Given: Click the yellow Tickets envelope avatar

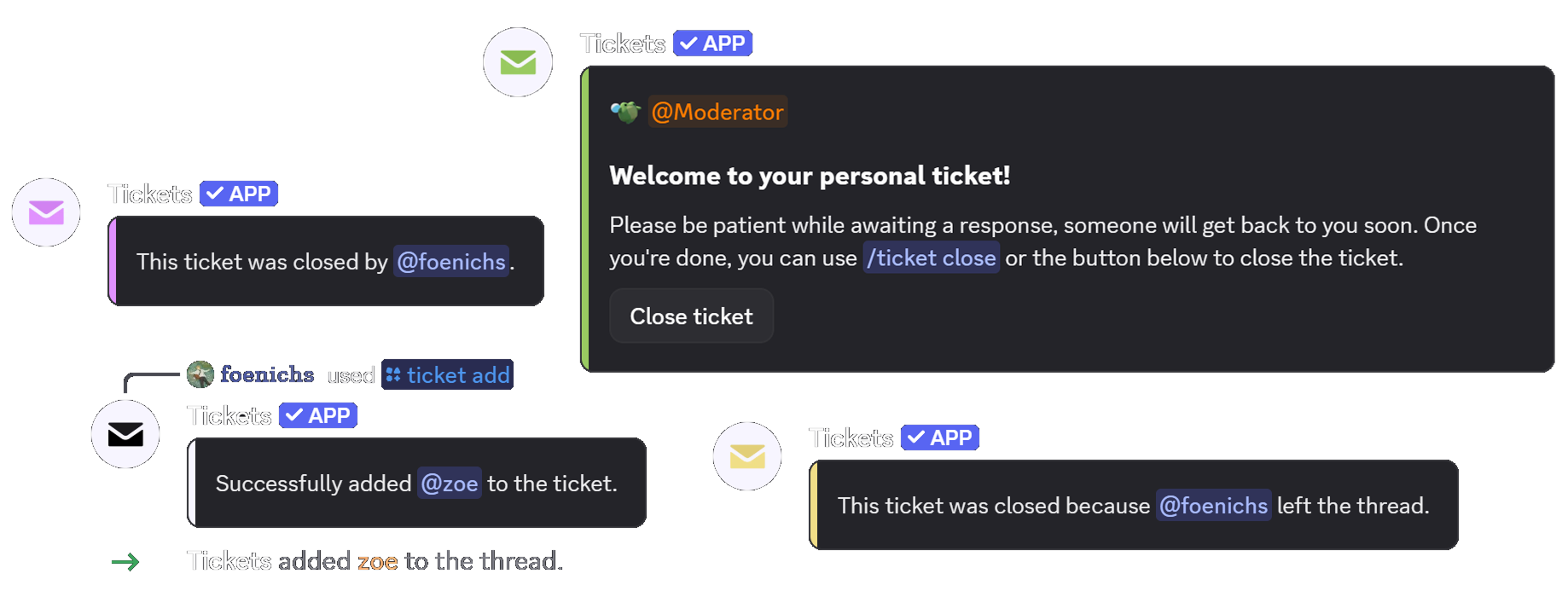Looking at the screenshot, I should pyautogui.click(x=746, y=455).
